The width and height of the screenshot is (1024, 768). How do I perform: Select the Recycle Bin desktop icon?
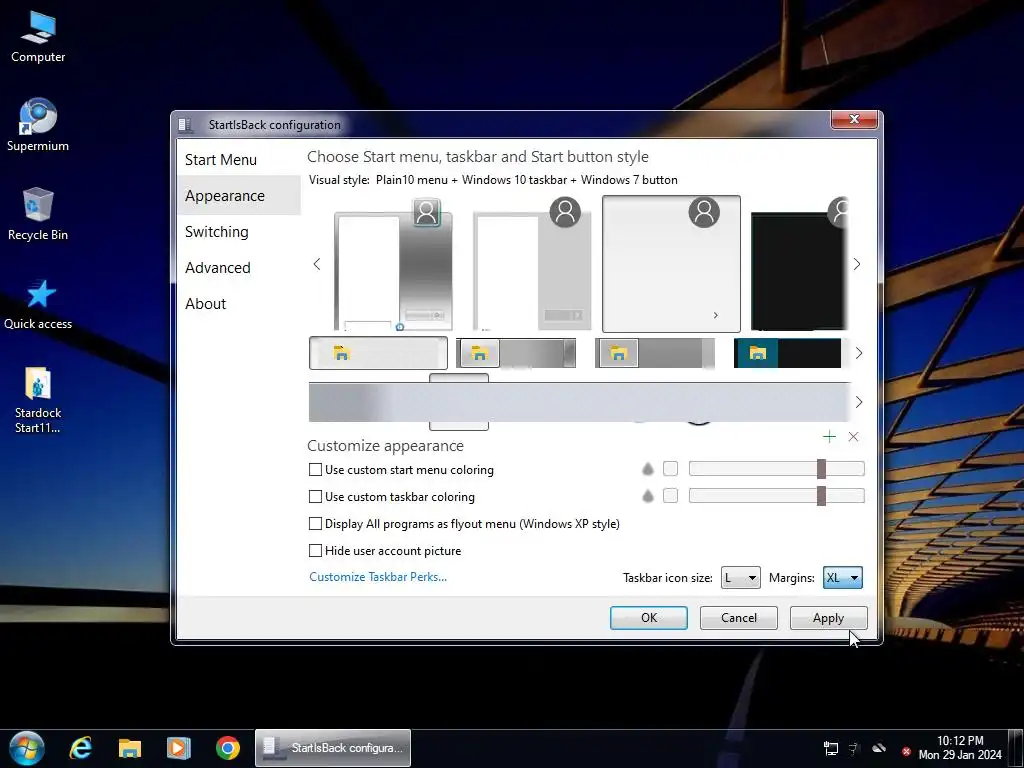coord(38,214)
